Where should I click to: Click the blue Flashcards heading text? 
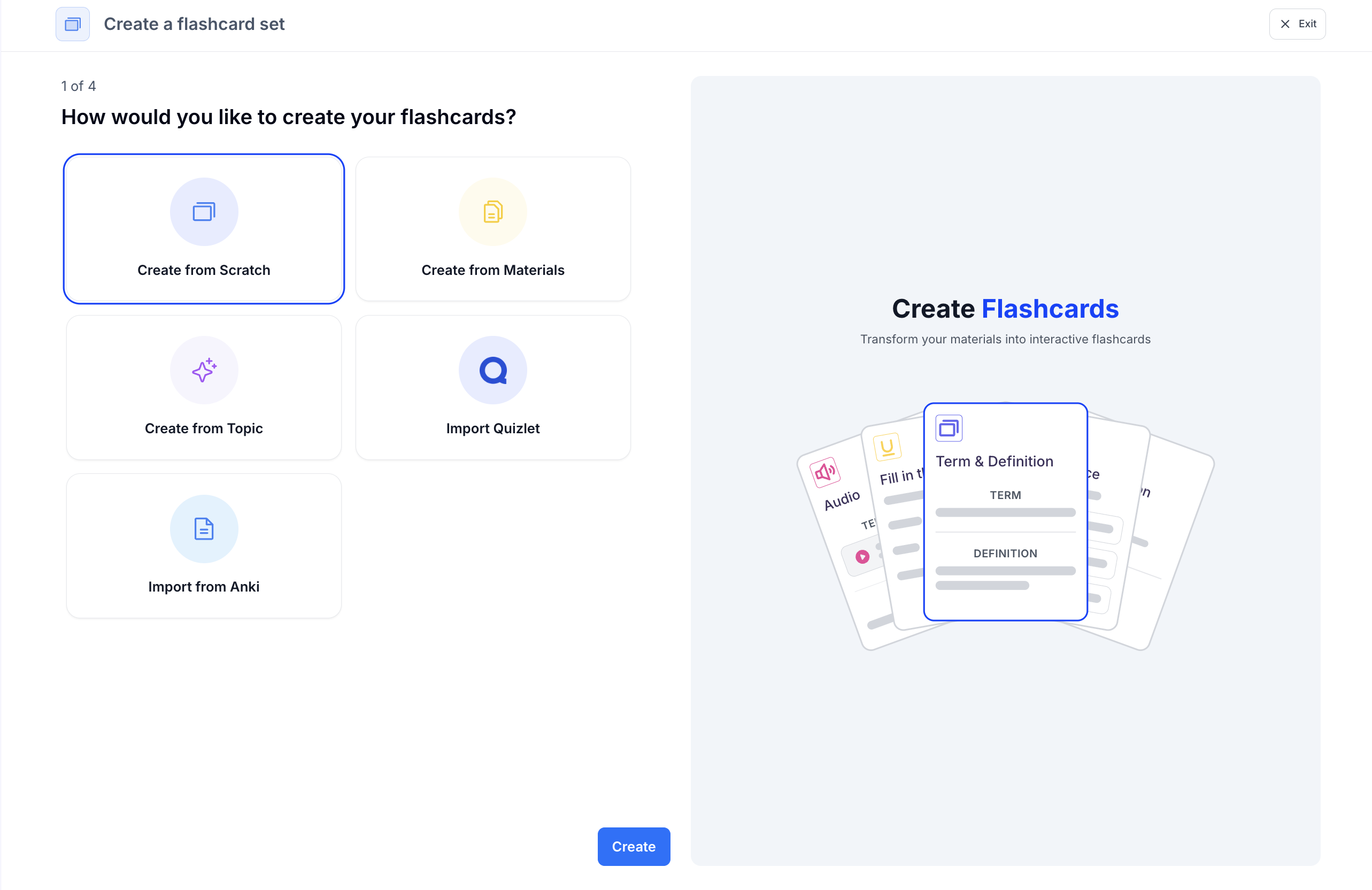[1049, 309]
